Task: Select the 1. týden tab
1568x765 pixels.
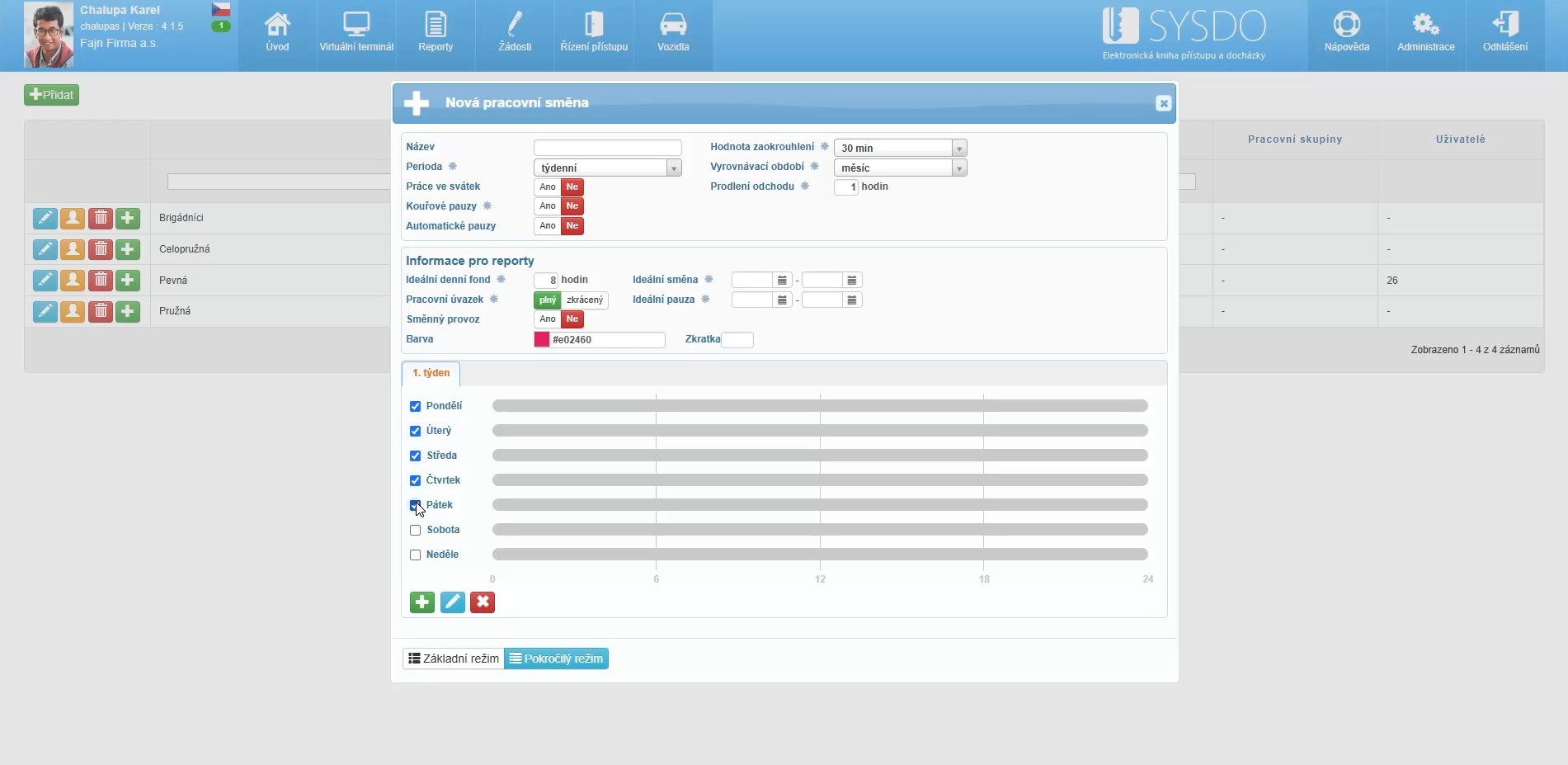Action: pyautogui.click(x=431, y=374)
